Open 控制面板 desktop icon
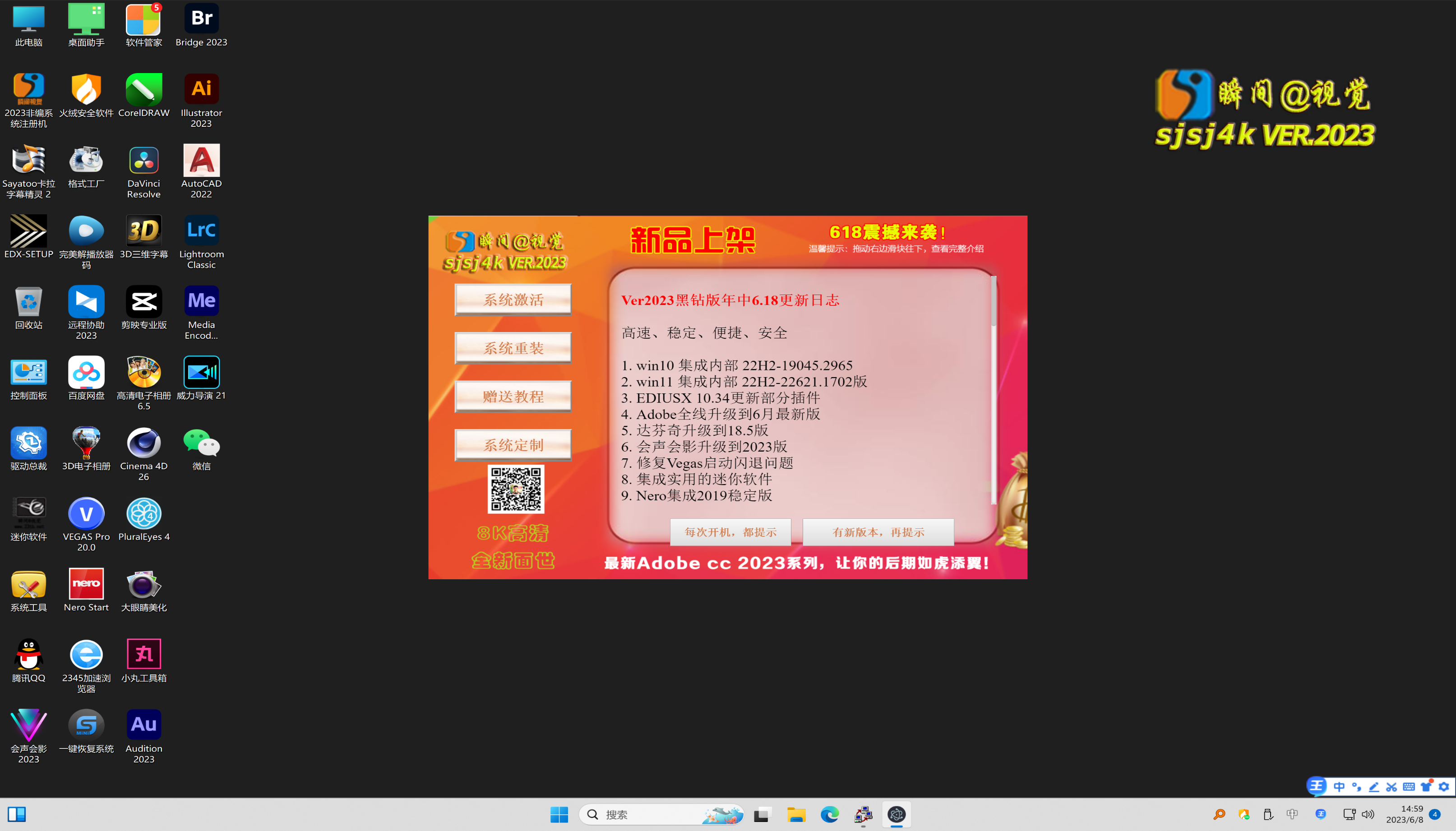Image resolution: width=1456 pixels, height=831 pixels. pos(28,379)
